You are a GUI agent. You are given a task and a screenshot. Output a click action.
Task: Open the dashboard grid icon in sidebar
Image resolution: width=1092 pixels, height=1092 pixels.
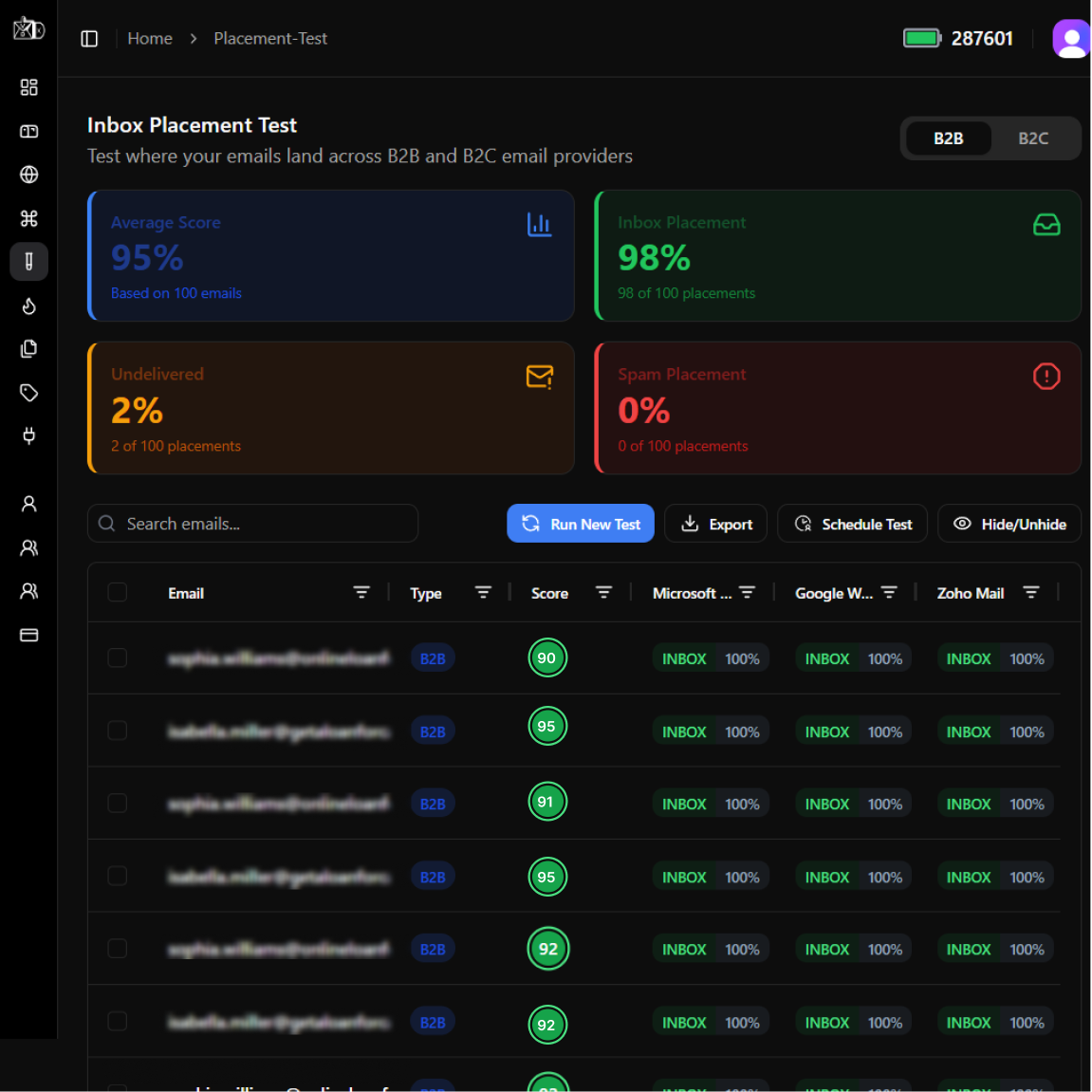28,87
